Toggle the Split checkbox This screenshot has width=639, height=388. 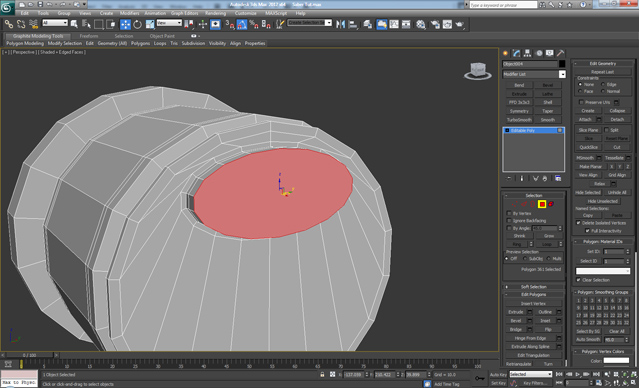coord(606,130)
